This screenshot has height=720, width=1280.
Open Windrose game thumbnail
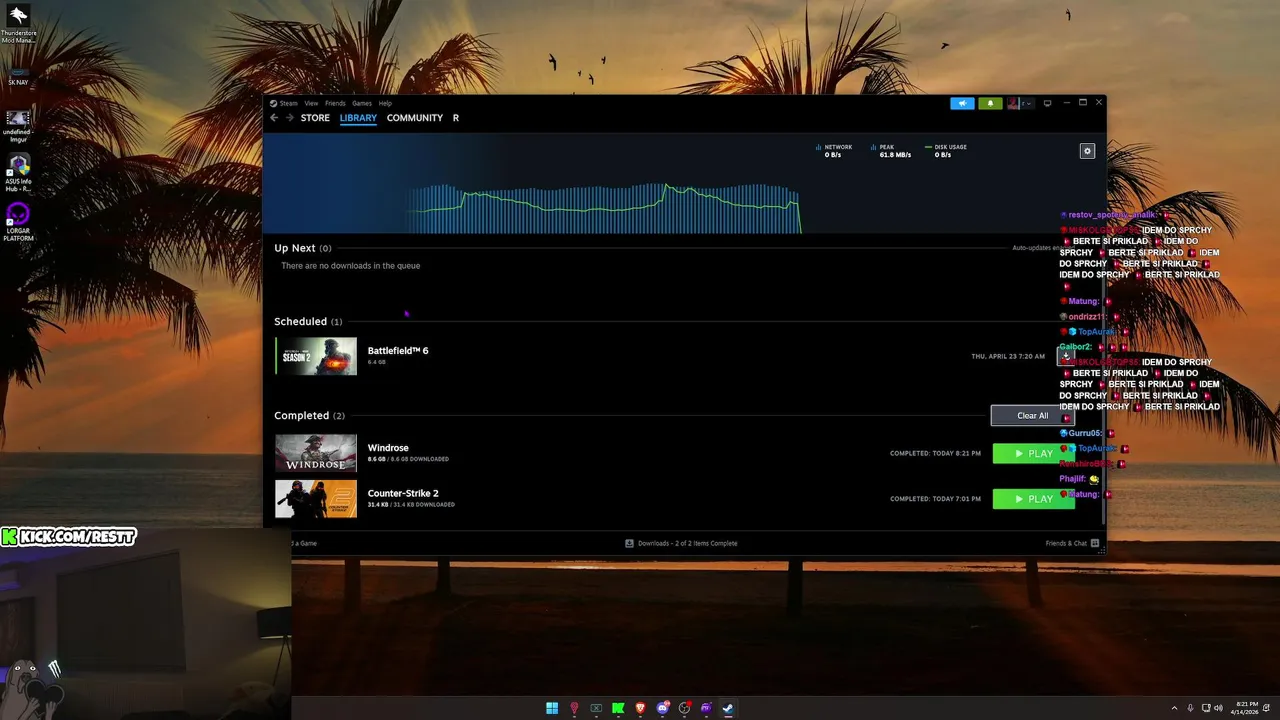(316, 453)
